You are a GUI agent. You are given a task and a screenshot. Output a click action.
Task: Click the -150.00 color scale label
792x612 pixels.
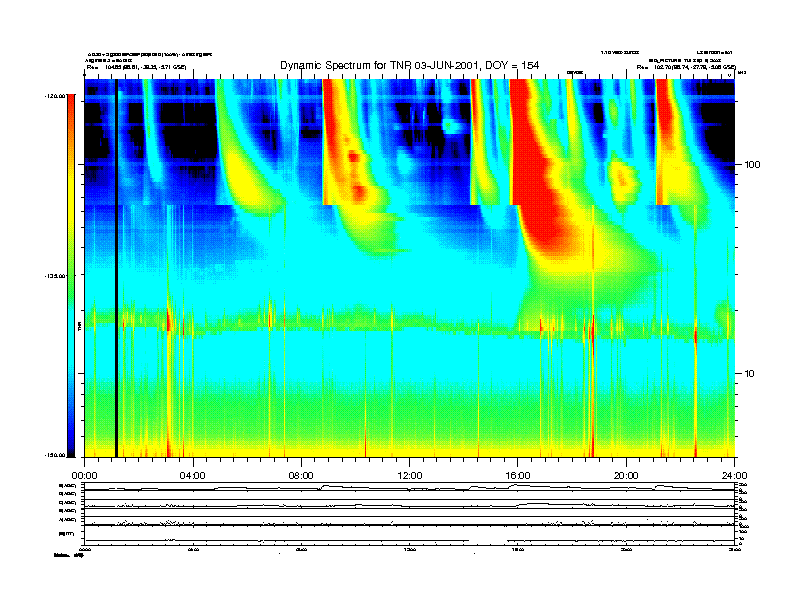56,455
